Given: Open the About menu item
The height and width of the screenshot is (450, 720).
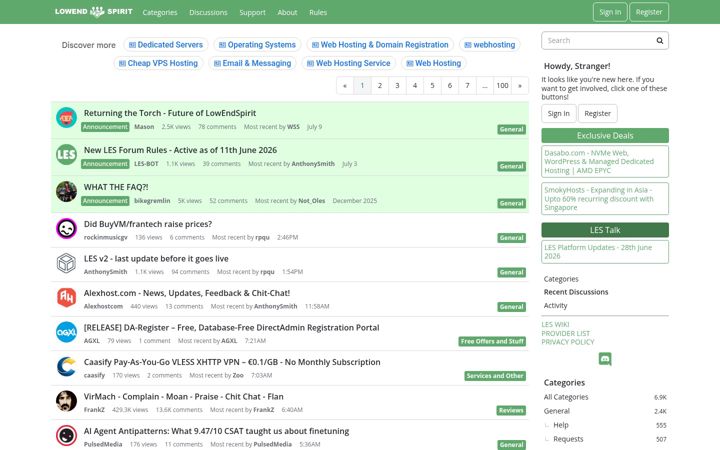Looking at the screenshot, I should [287, 12].
